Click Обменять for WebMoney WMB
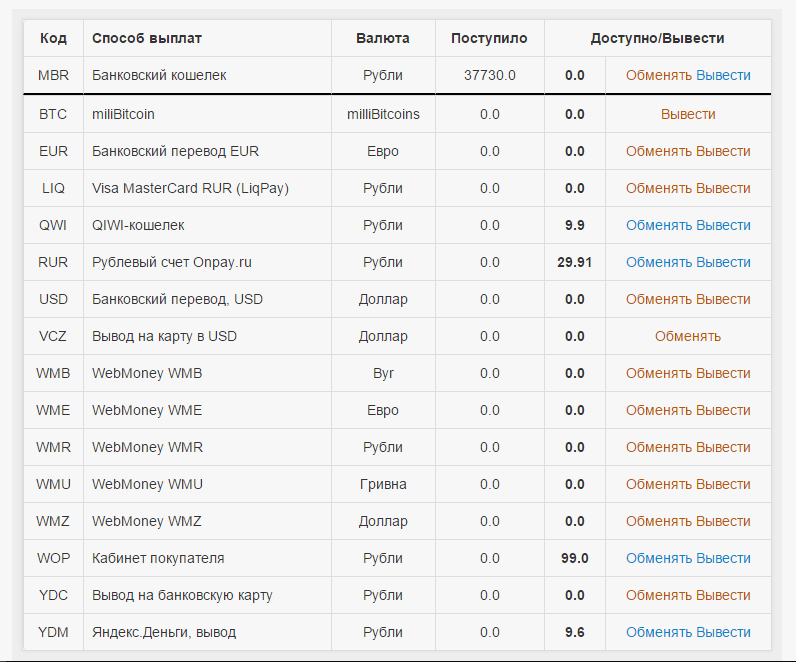The image size is (796, 662). point(659,373)
